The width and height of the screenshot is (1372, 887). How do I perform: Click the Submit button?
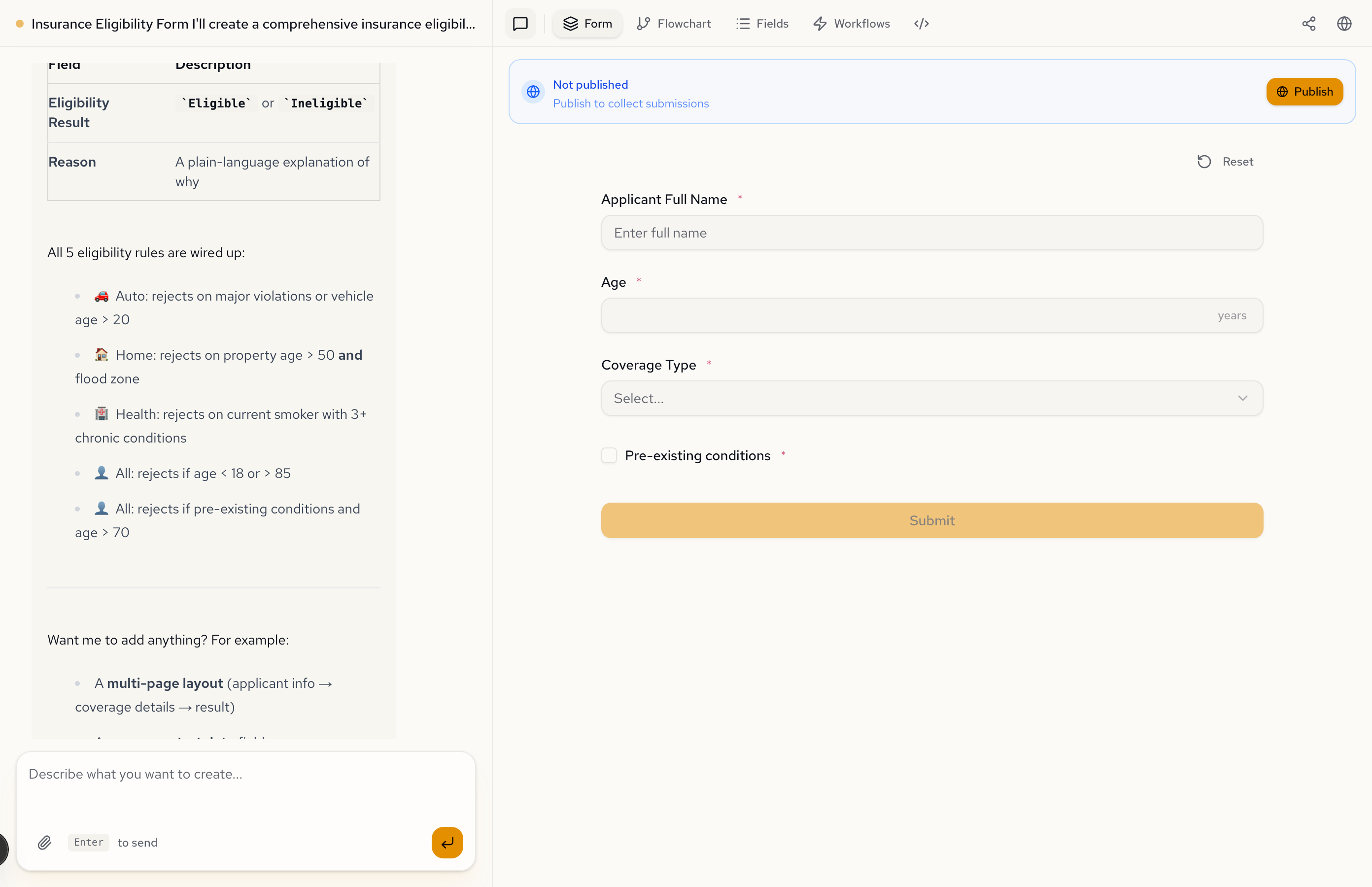click(x=931, y=521)
